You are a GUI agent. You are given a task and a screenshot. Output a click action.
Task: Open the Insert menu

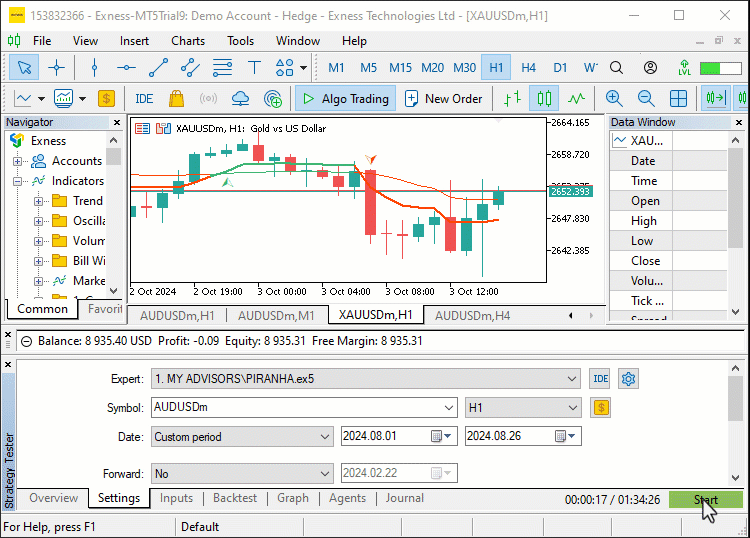134,41
